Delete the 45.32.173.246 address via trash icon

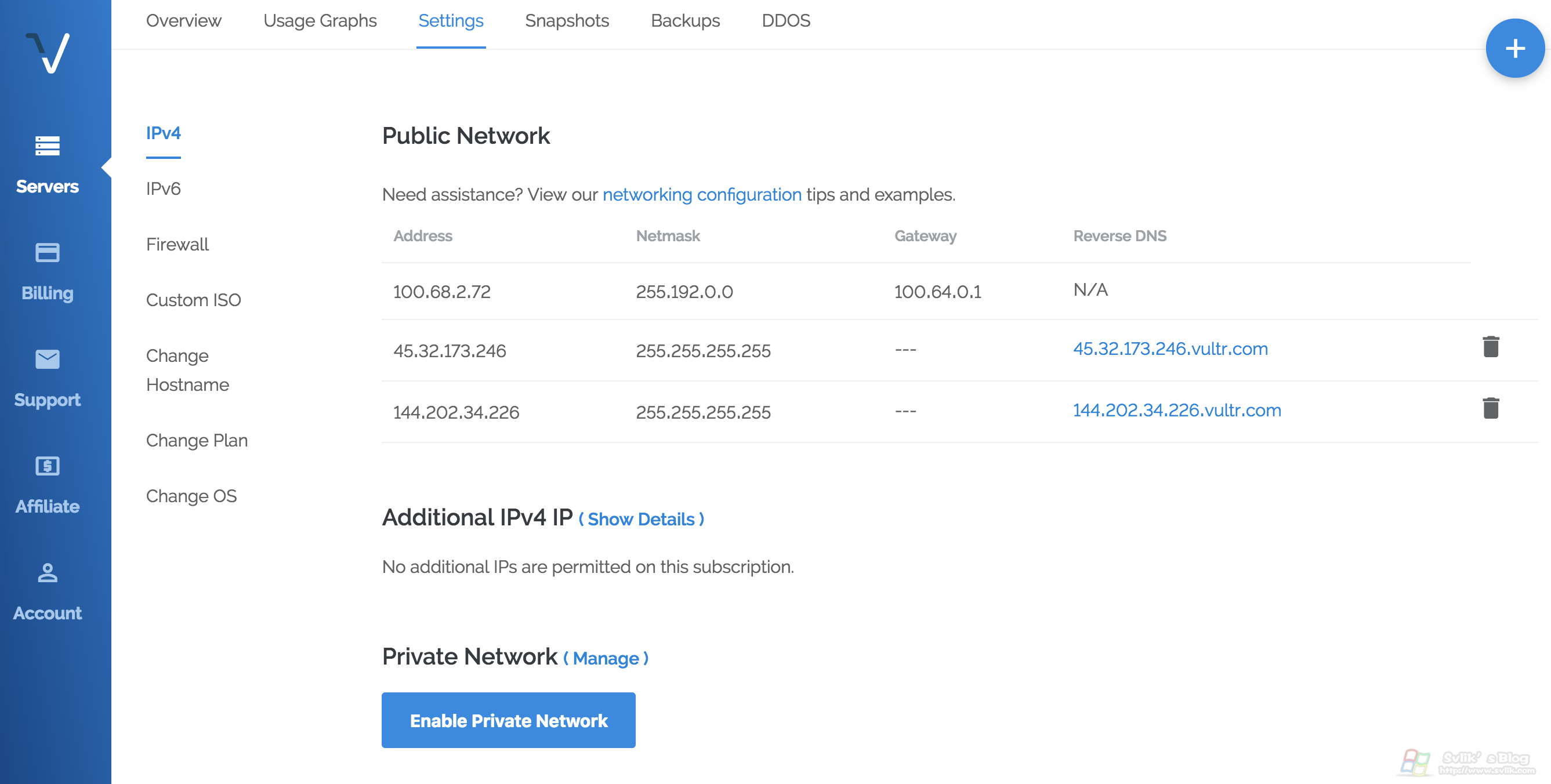pyautogui.click(x=1490, y=347)
